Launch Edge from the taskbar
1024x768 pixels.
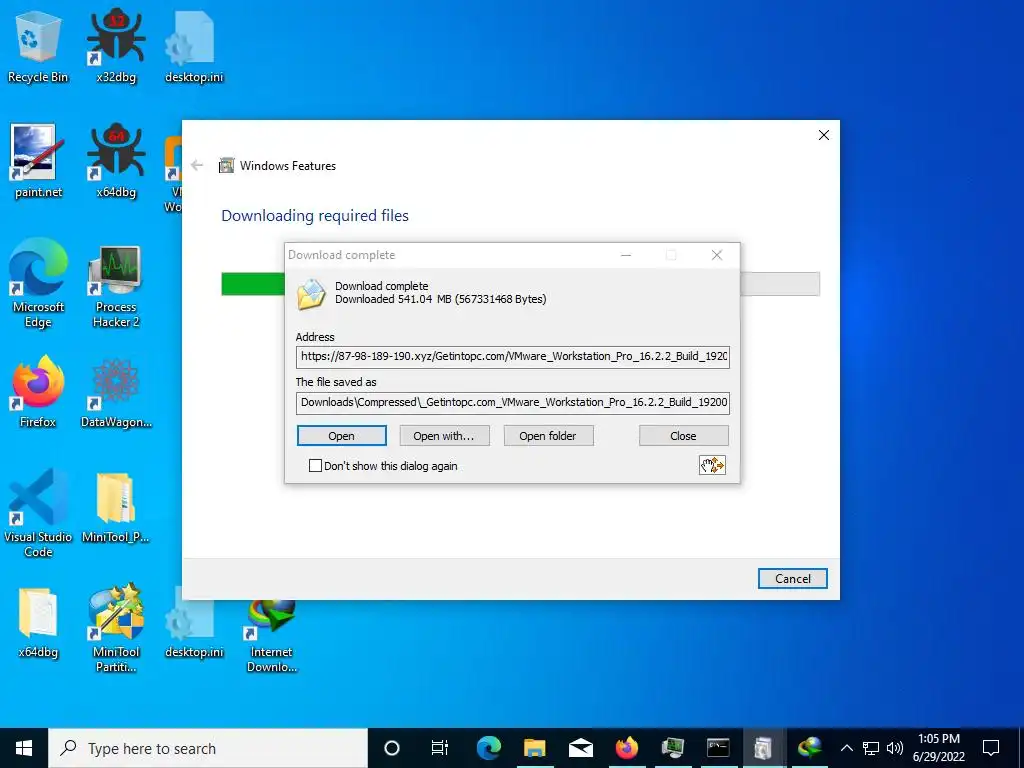click(488, 748)
